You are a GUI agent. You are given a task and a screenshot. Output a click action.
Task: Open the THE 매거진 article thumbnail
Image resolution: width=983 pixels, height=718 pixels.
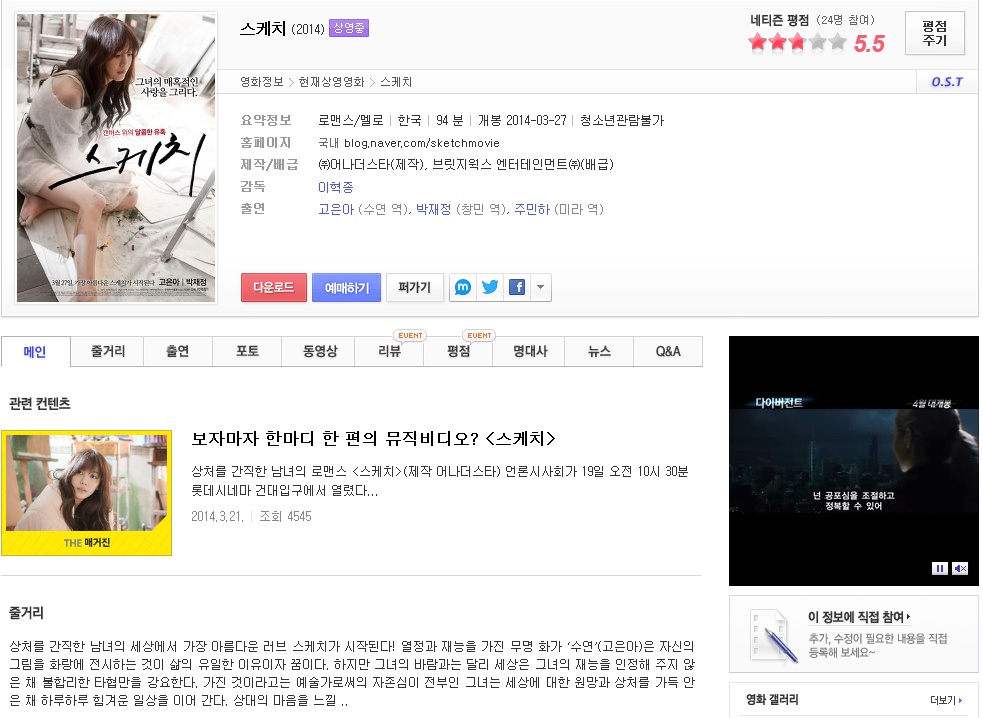coord(86,492)
